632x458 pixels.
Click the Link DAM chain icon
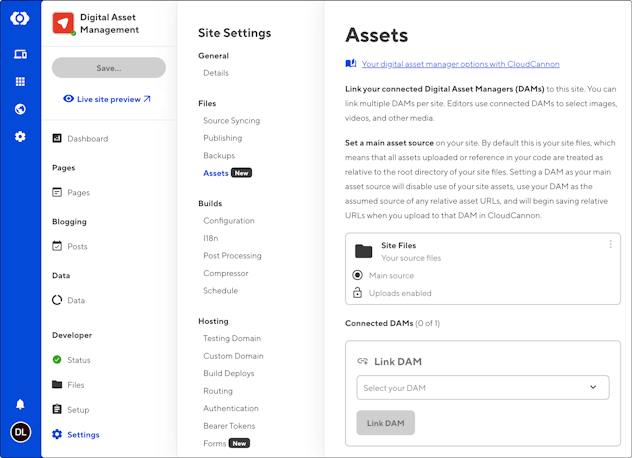click(x=362, y=361)
